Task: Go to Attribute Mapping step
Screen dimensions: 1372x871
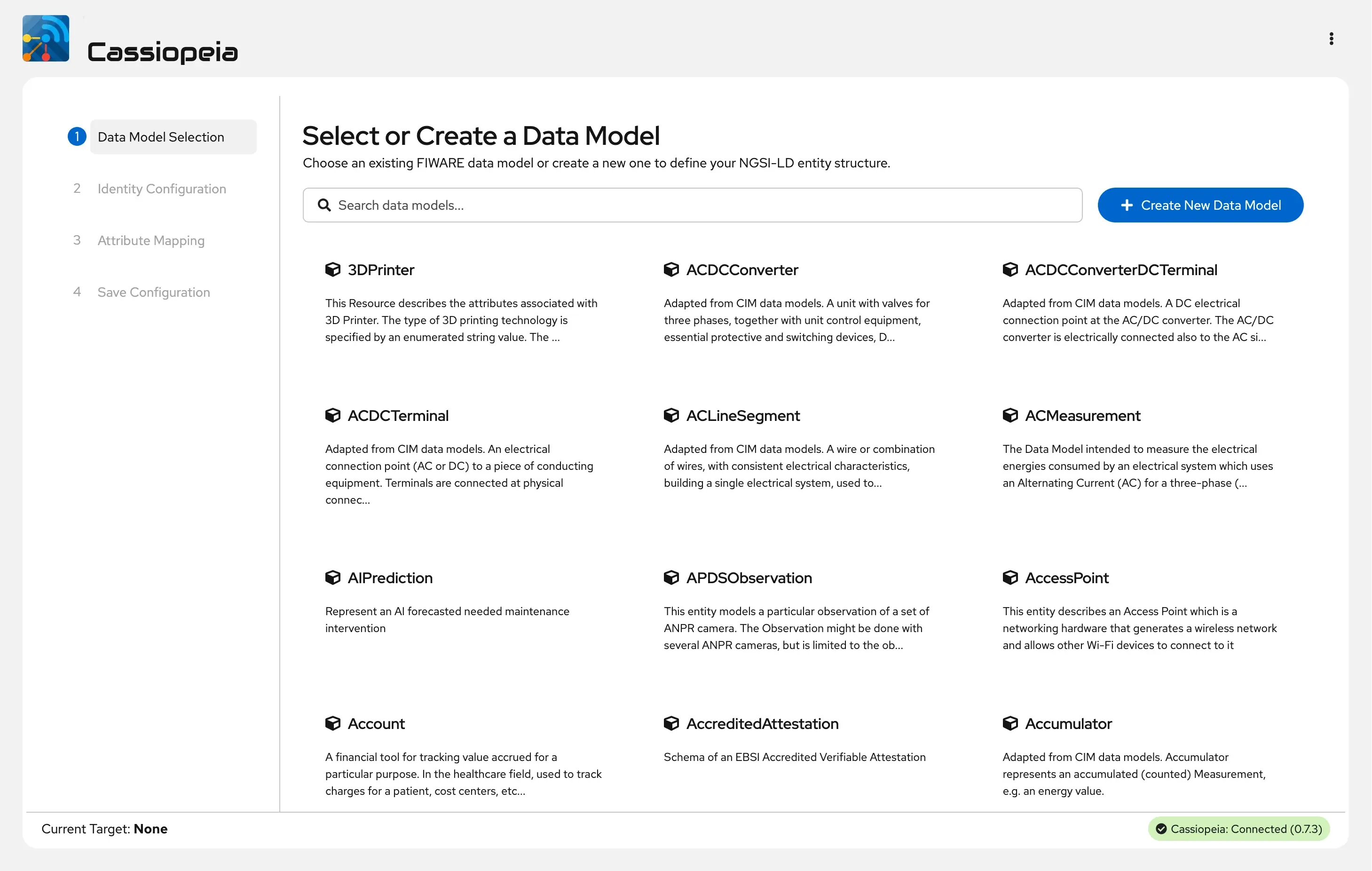Action: [150, 240]
